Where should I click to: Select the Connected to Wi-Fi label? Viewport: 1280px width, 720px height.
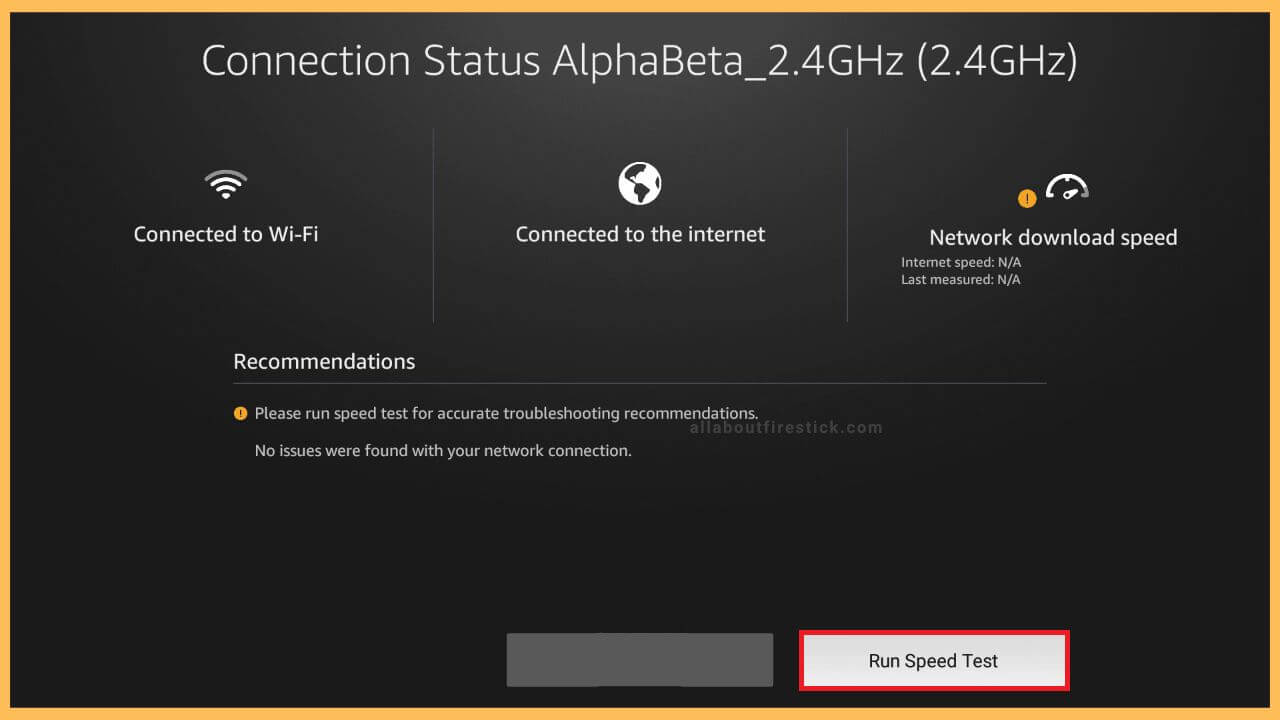point(226,234)
